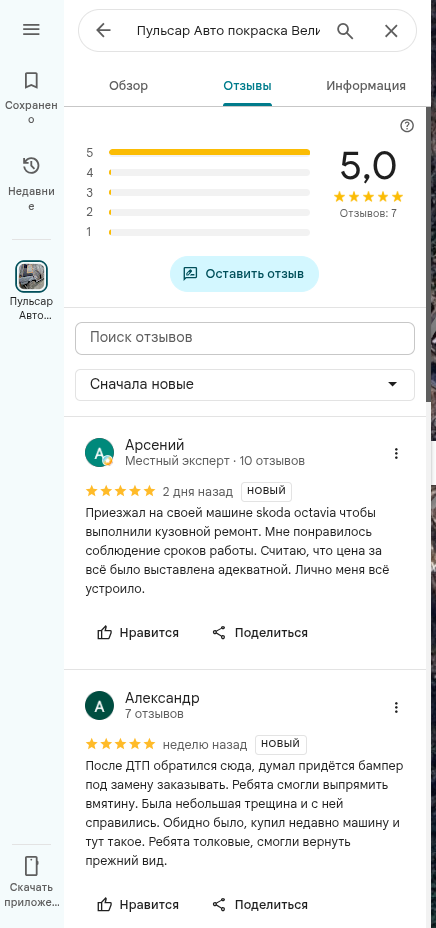Open the rating help question icon
The image size is (436, 928).
pos(407,125)
